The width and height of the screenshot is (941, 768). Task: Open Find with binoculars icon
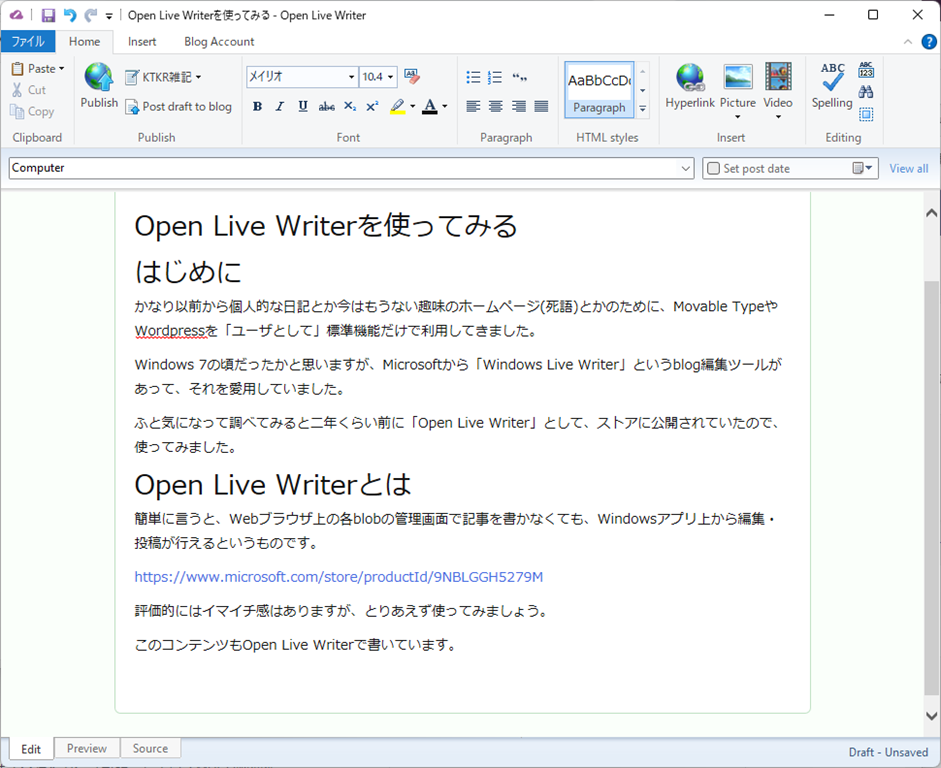point(866,92)
